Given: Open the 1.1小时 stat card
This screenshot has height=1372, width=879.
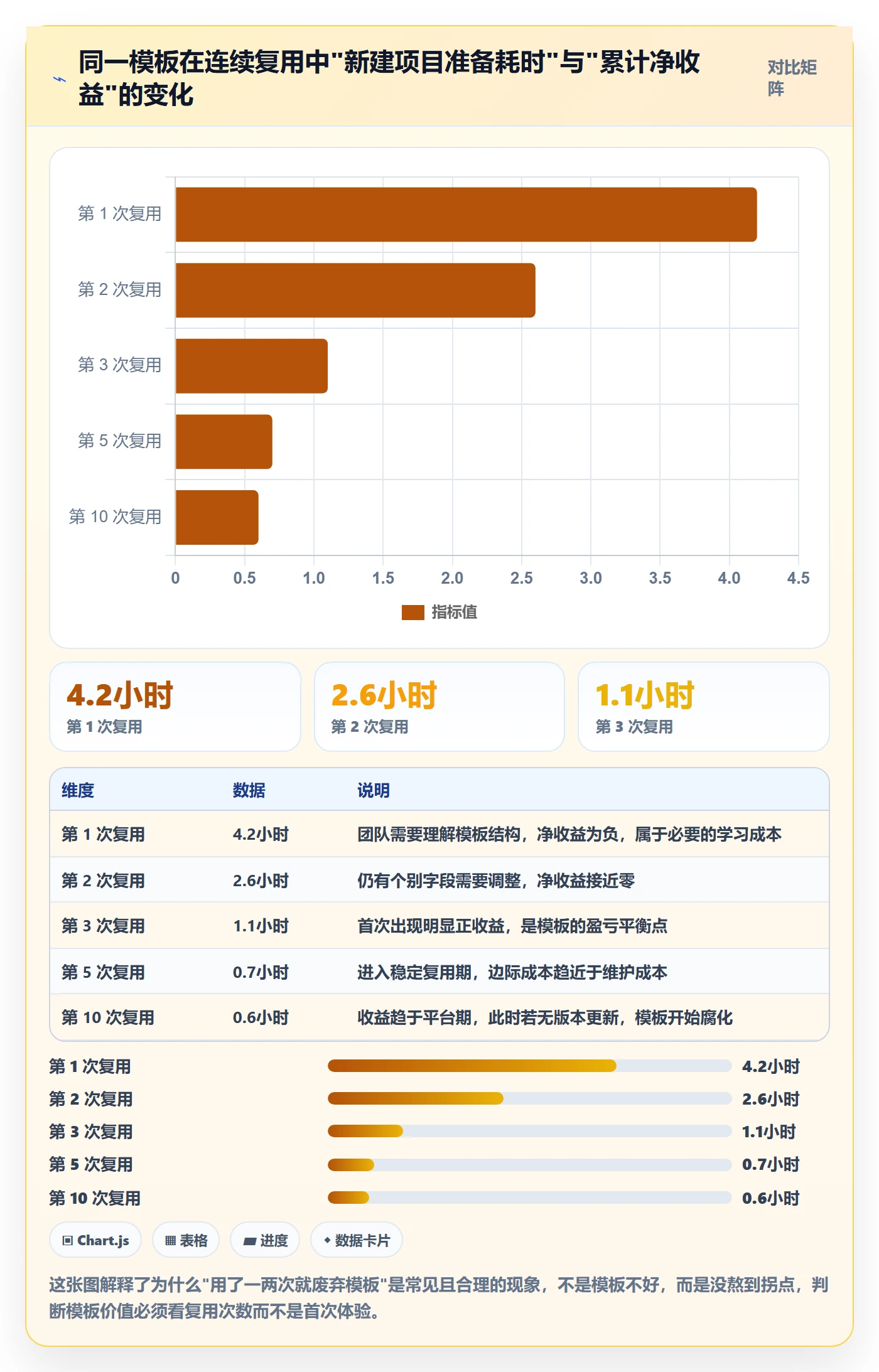Looking at the screenshot, I should 704,707.
